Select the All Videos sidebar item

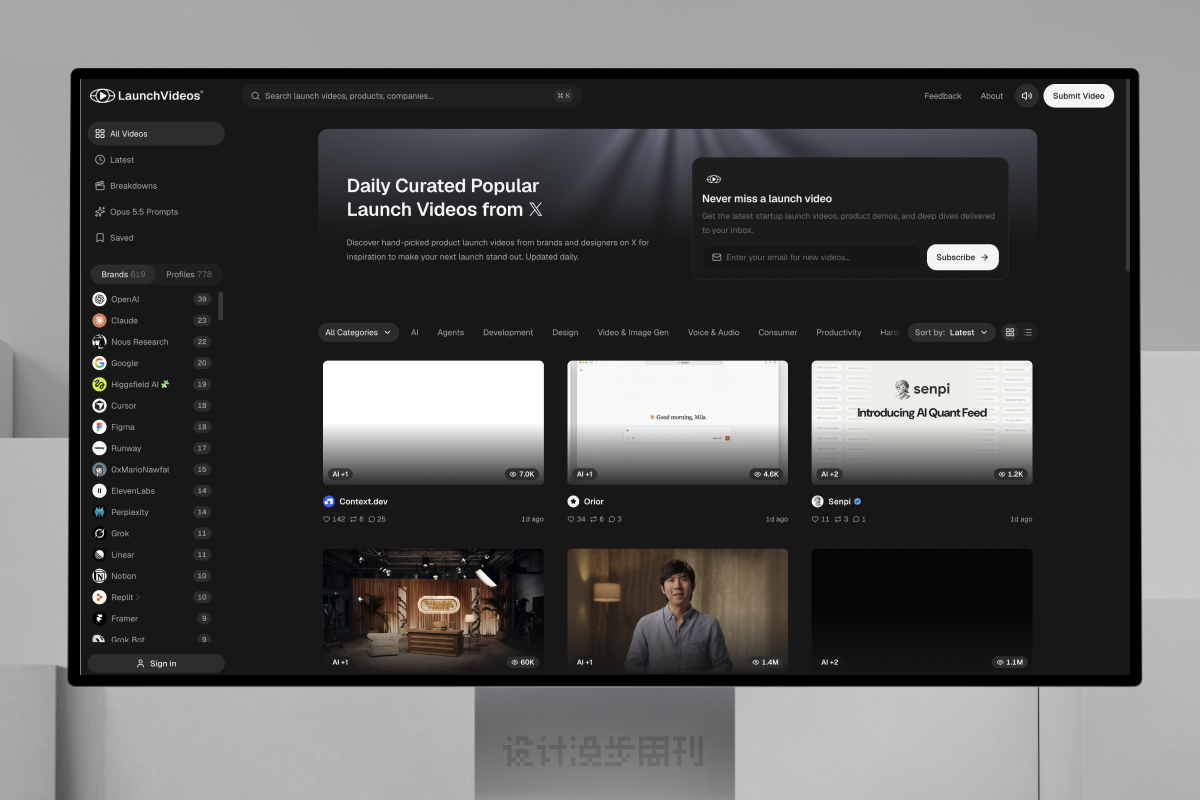(156, 134)
